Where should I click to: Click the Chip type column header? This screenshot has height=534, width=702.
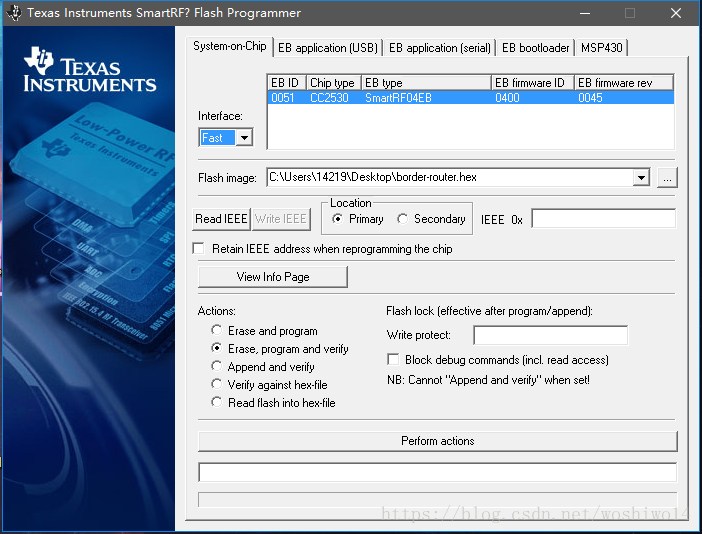[x=334, y=83]
